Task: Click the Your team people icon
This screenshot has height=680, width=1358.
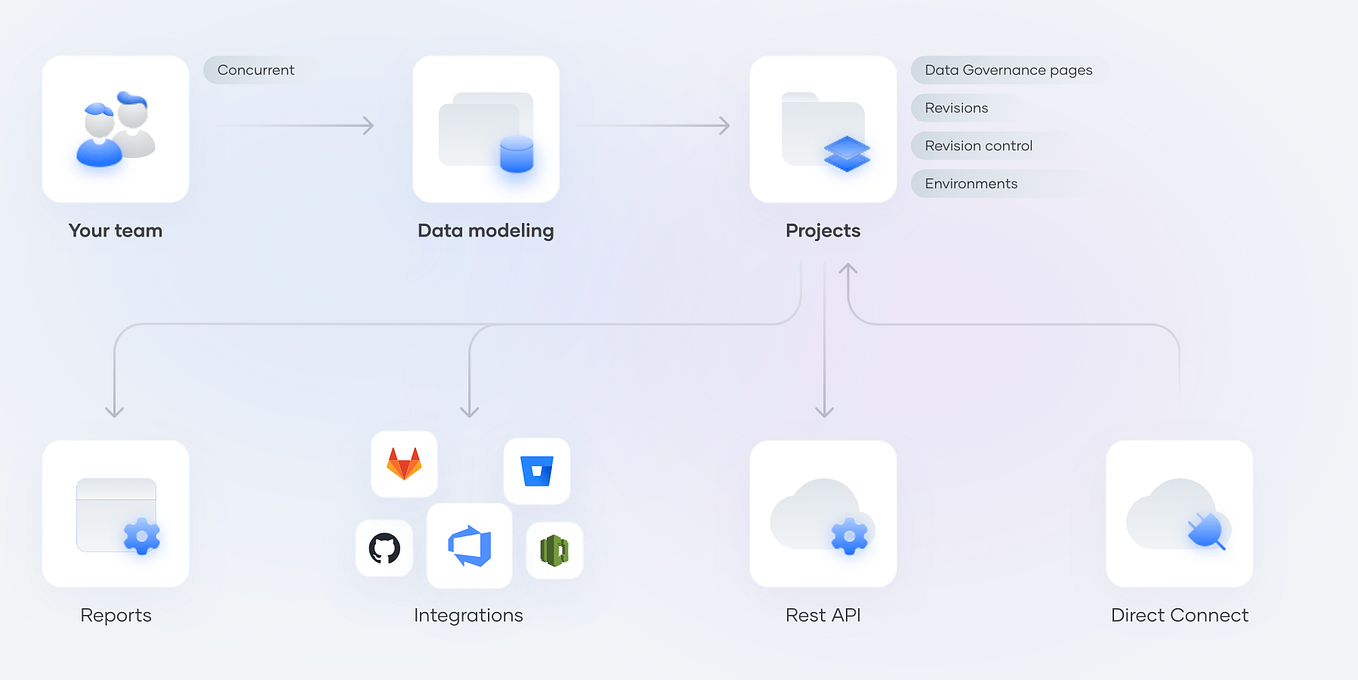Action: [x=115, y=128]
